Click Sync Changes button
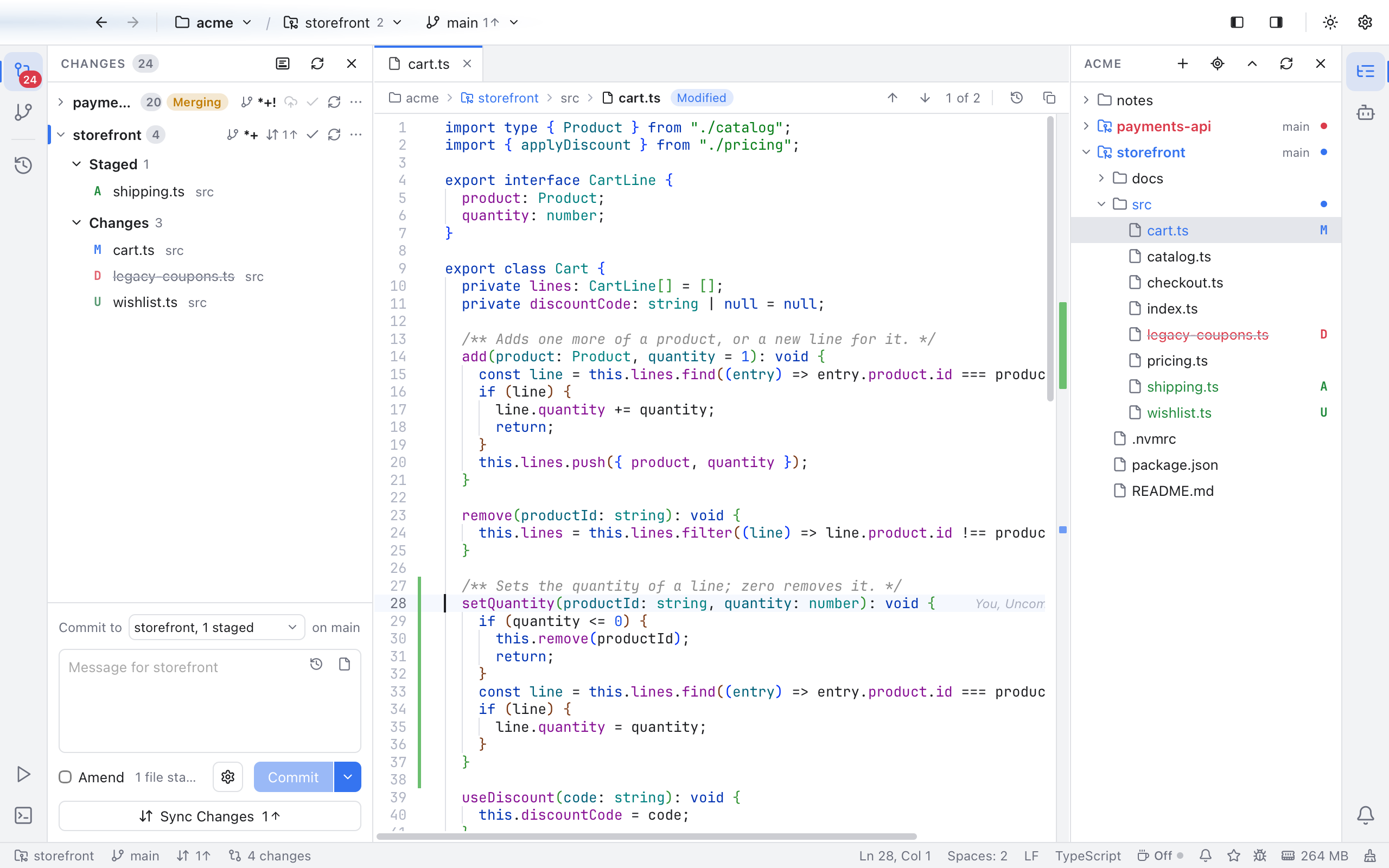The width and height of the screenshot is (1389, 868). click(x=209, y=816)
